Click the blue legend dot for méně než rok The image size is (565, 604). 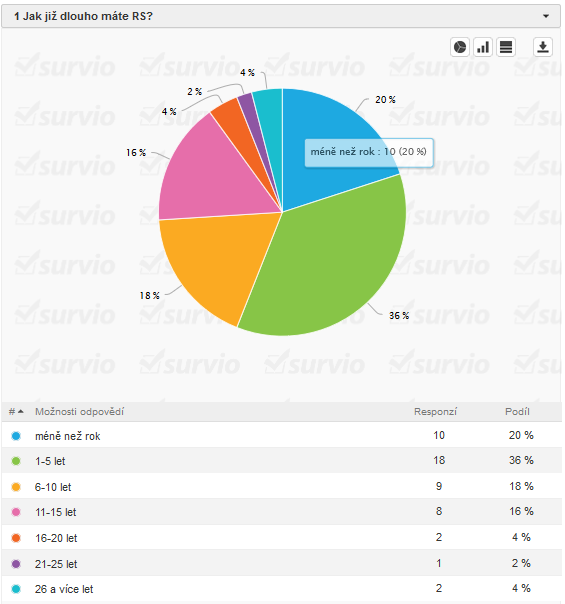point(16,436)
